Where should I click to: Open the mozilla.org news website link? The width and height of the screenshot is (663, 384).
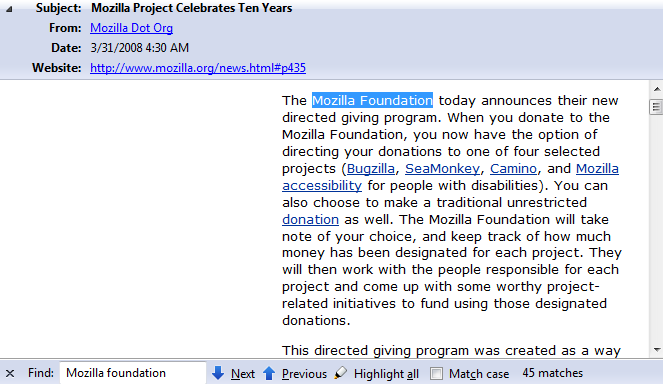pyautogui.click(x=198, y=68)
